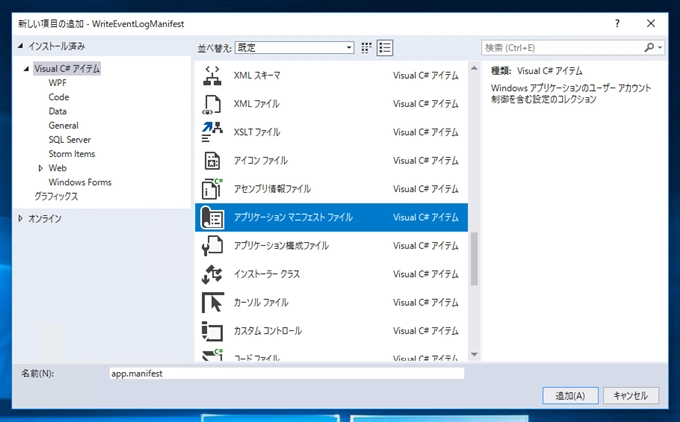Select the Windows Forms category
The image size is (680, 422).
[80, 182]
